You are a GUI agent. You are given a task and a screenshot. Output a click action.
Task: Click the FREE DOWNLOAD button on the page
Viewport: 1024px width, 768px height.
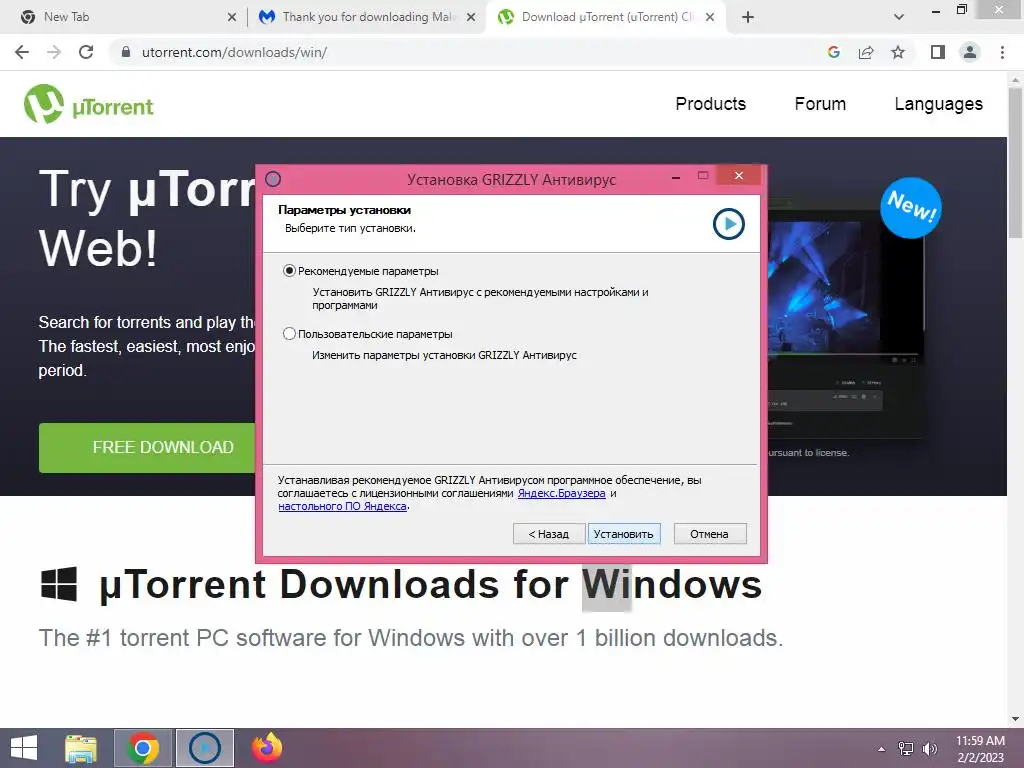148,447
